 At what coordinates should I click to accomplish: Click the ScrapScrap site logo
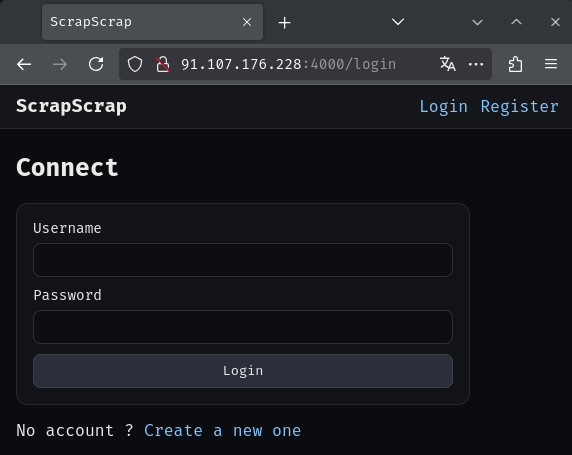coord(71,106)
